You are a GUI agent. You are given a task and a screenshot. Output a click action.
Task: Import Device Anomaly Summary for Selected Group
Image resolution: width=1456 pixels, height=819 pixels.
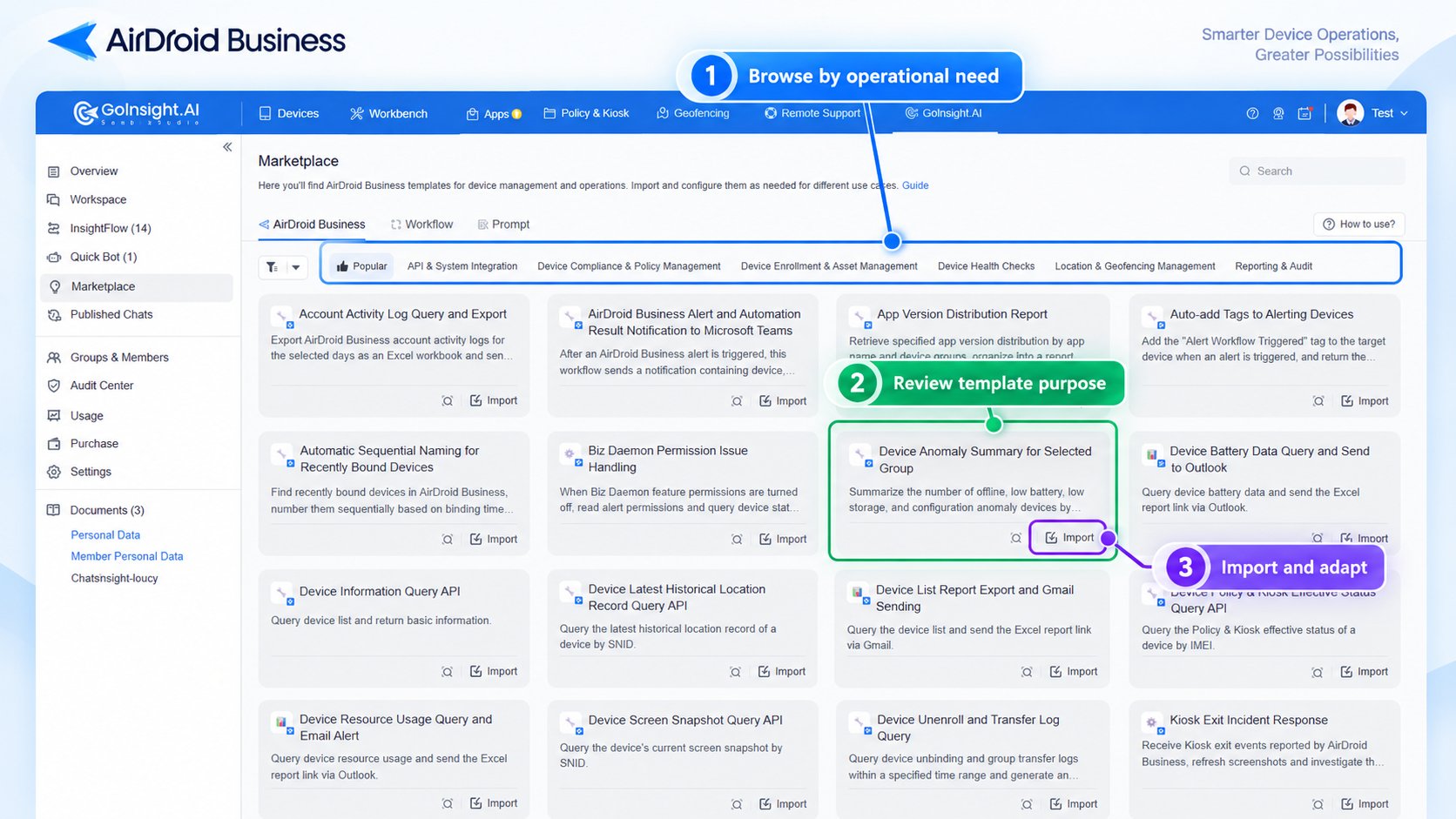click(x=1069, y=538)
